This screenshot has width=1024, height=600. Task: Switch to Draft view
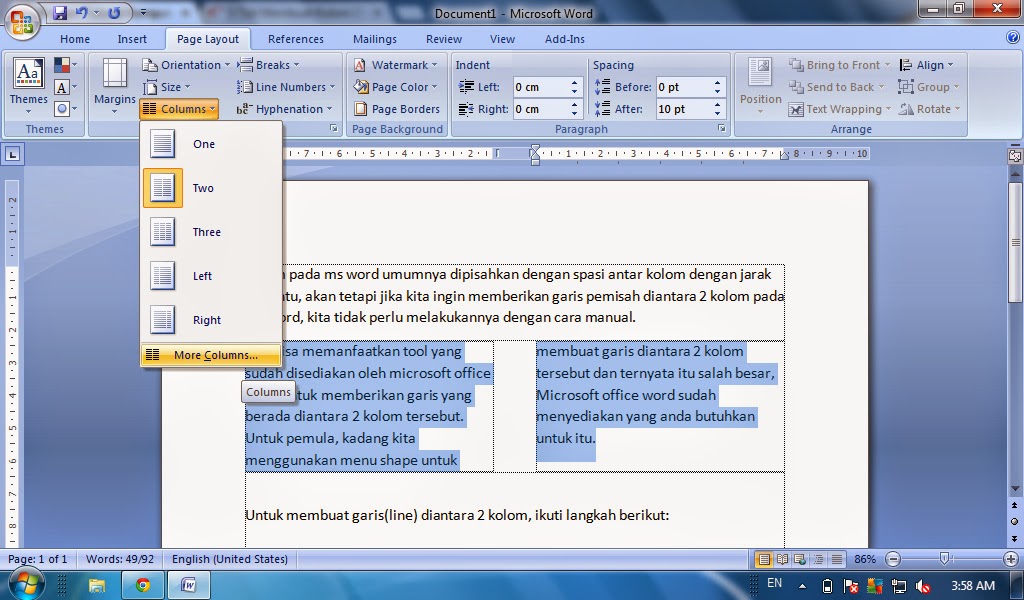pyautogui.click(x=837, y=559)
